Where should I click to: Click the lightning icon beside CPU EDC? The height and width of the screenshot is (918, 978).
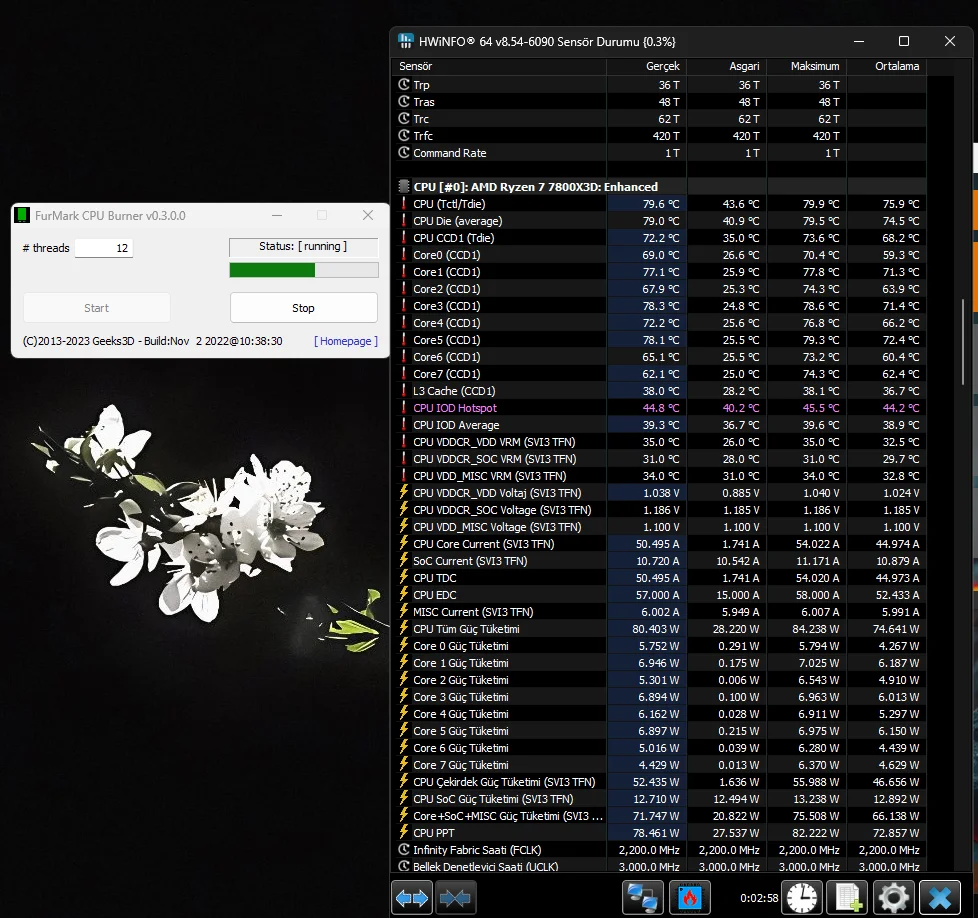[404, 594]
